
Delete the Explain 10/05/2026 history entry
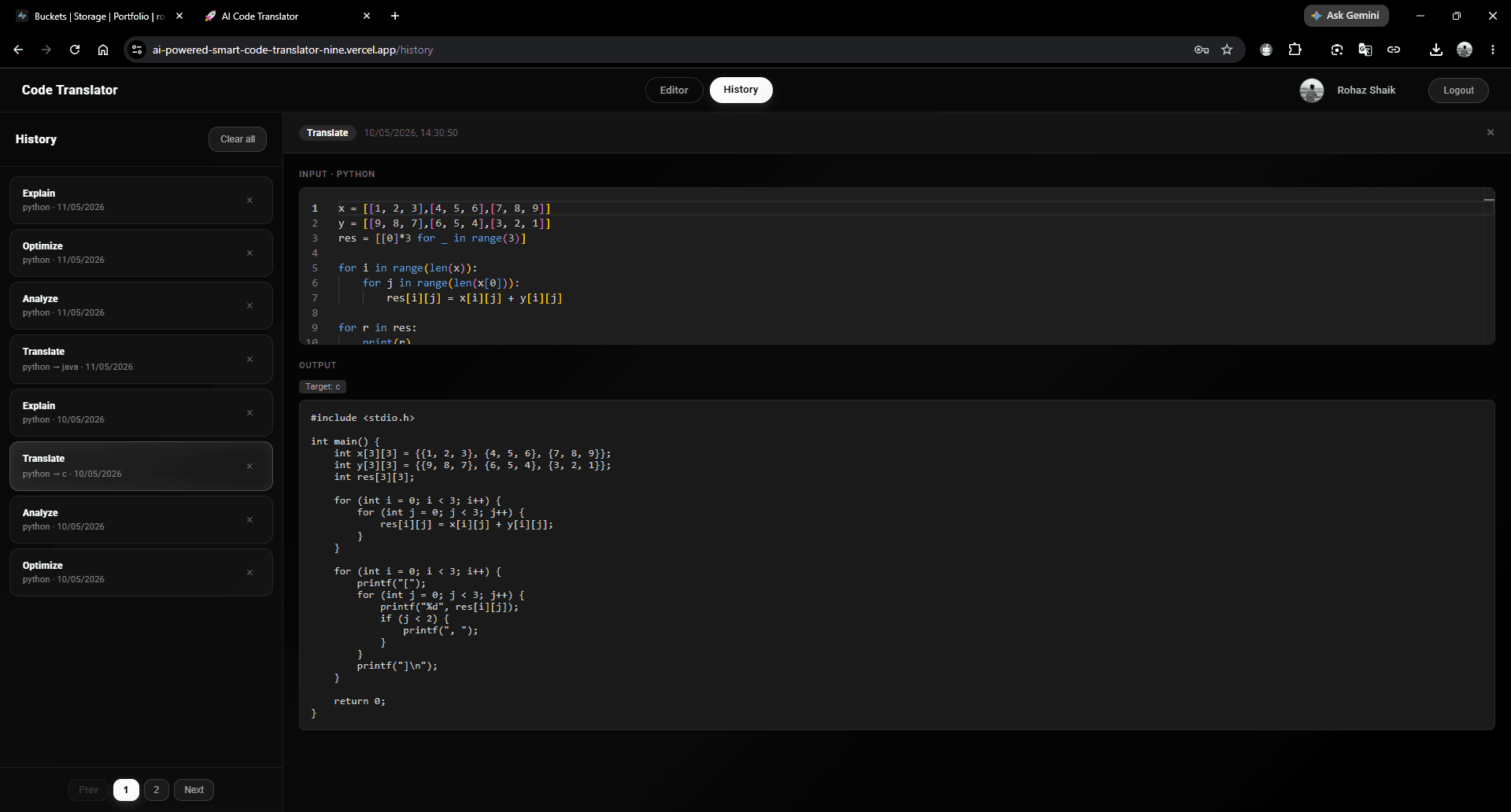[x=249, y=412]
